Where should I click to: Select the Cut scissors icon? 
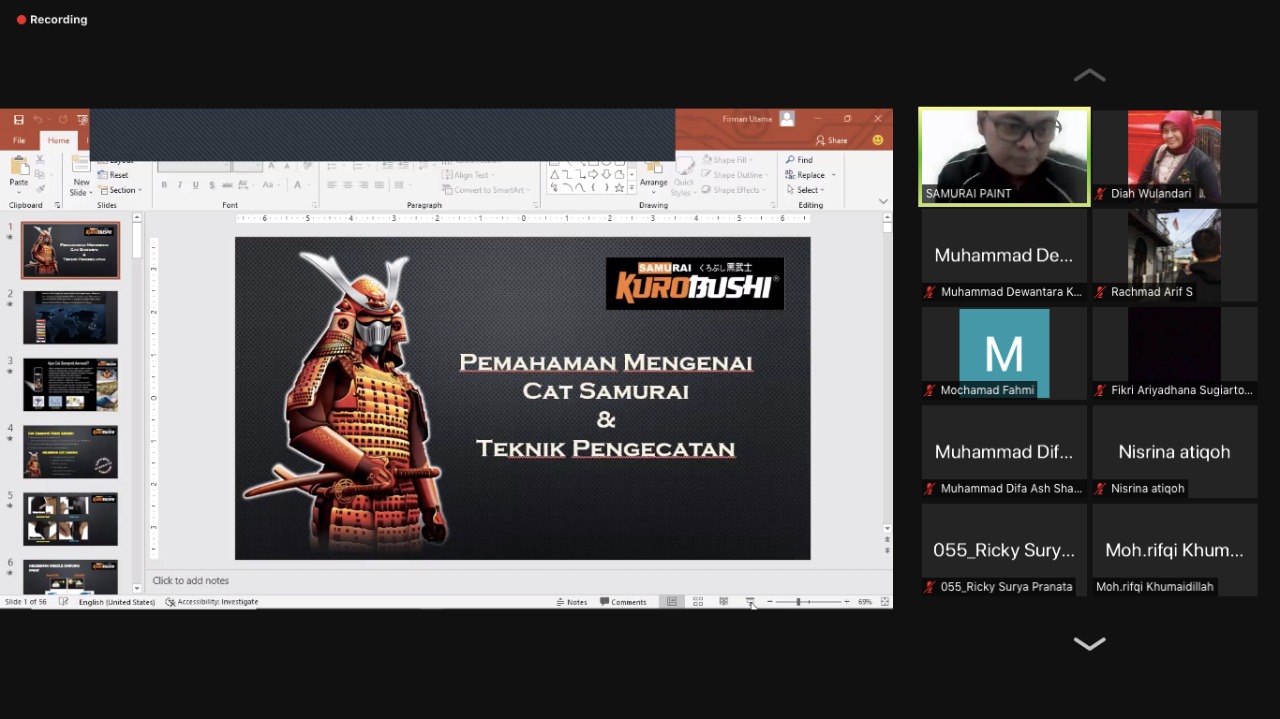coord(40,160)
